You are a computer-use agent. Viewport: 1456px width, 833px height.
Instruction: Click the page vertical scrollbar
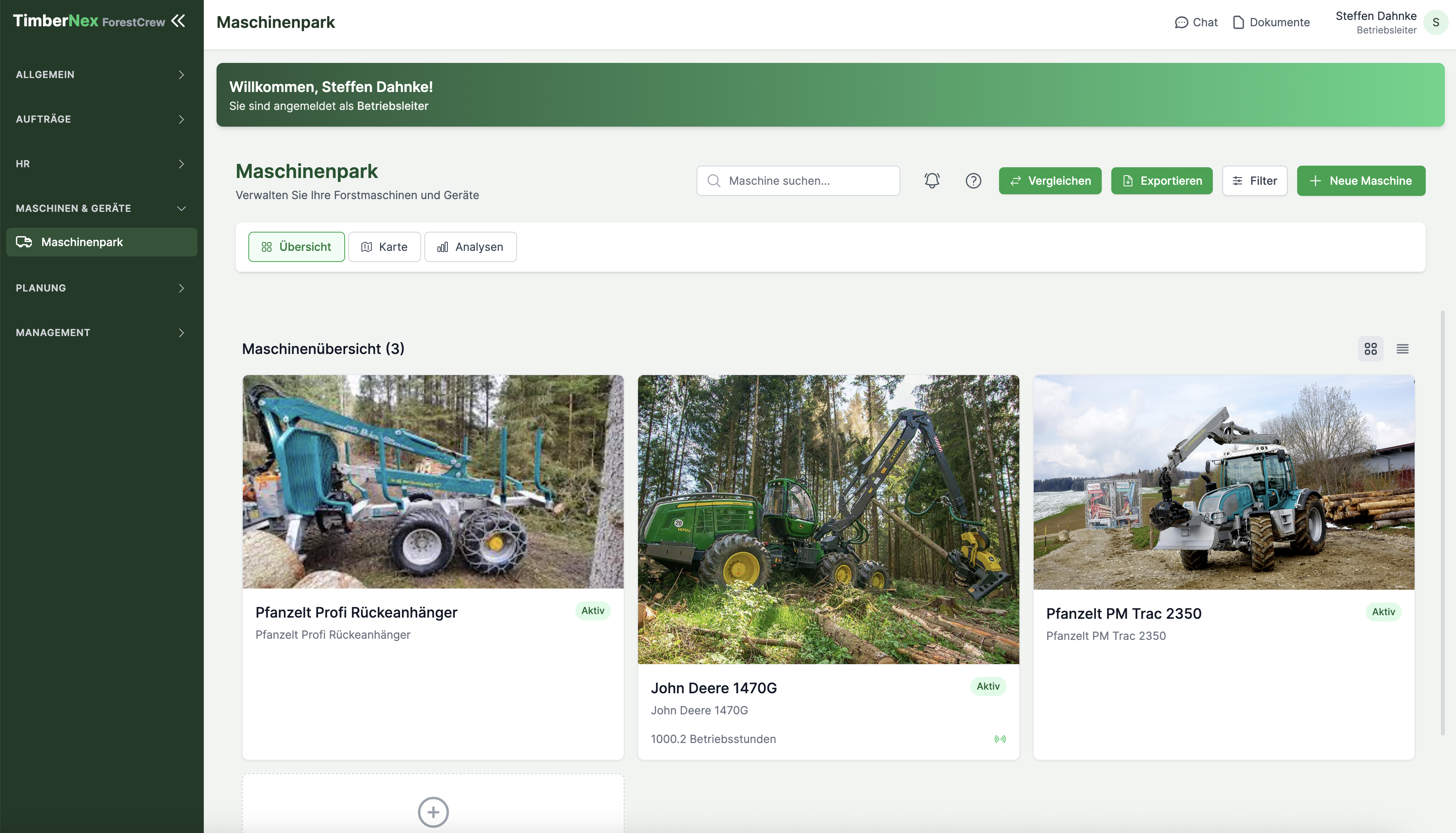pos(1442,523)
